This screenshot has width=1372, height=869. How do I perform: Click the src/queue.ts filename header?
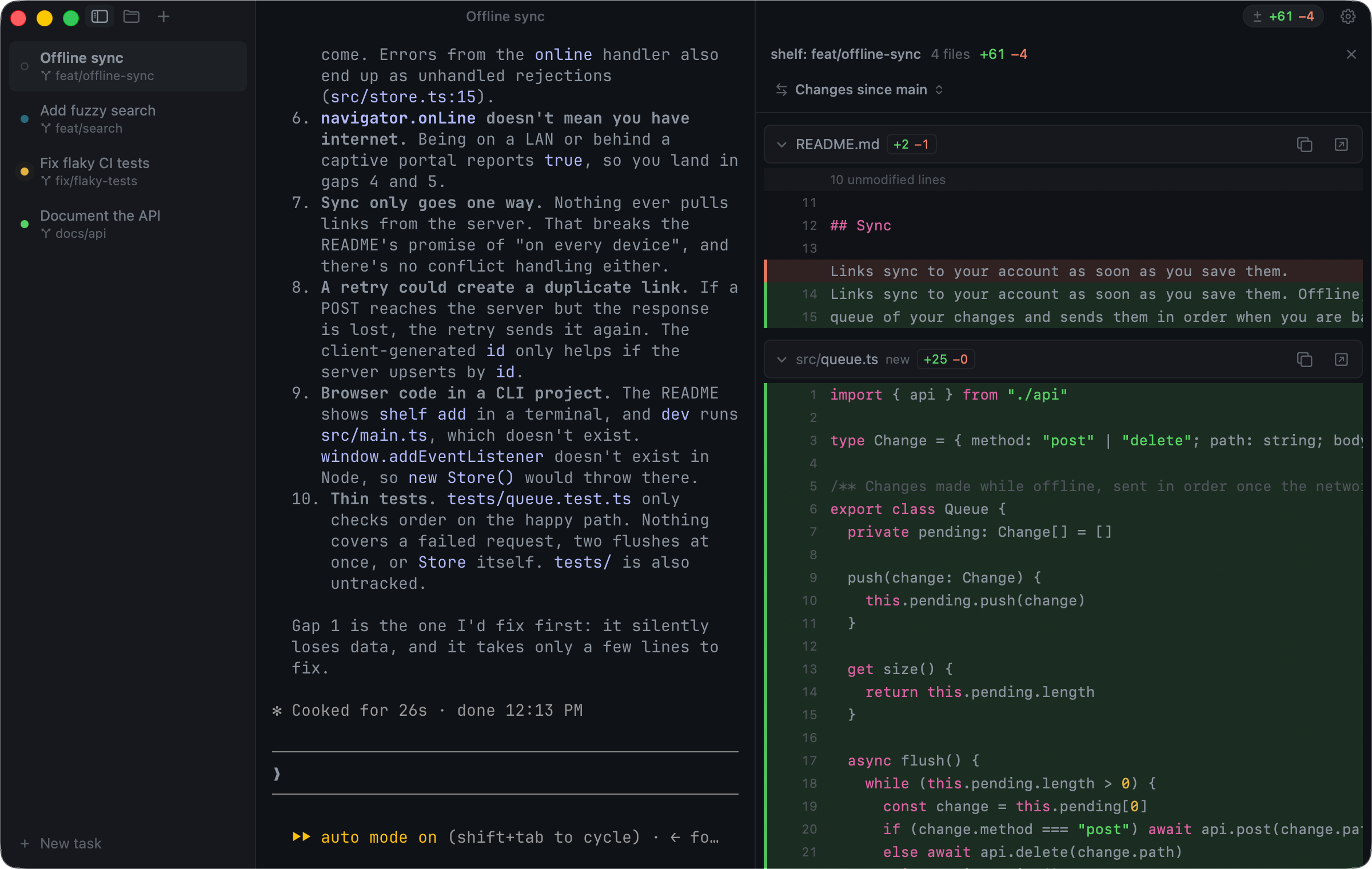[x=837, y=360]
